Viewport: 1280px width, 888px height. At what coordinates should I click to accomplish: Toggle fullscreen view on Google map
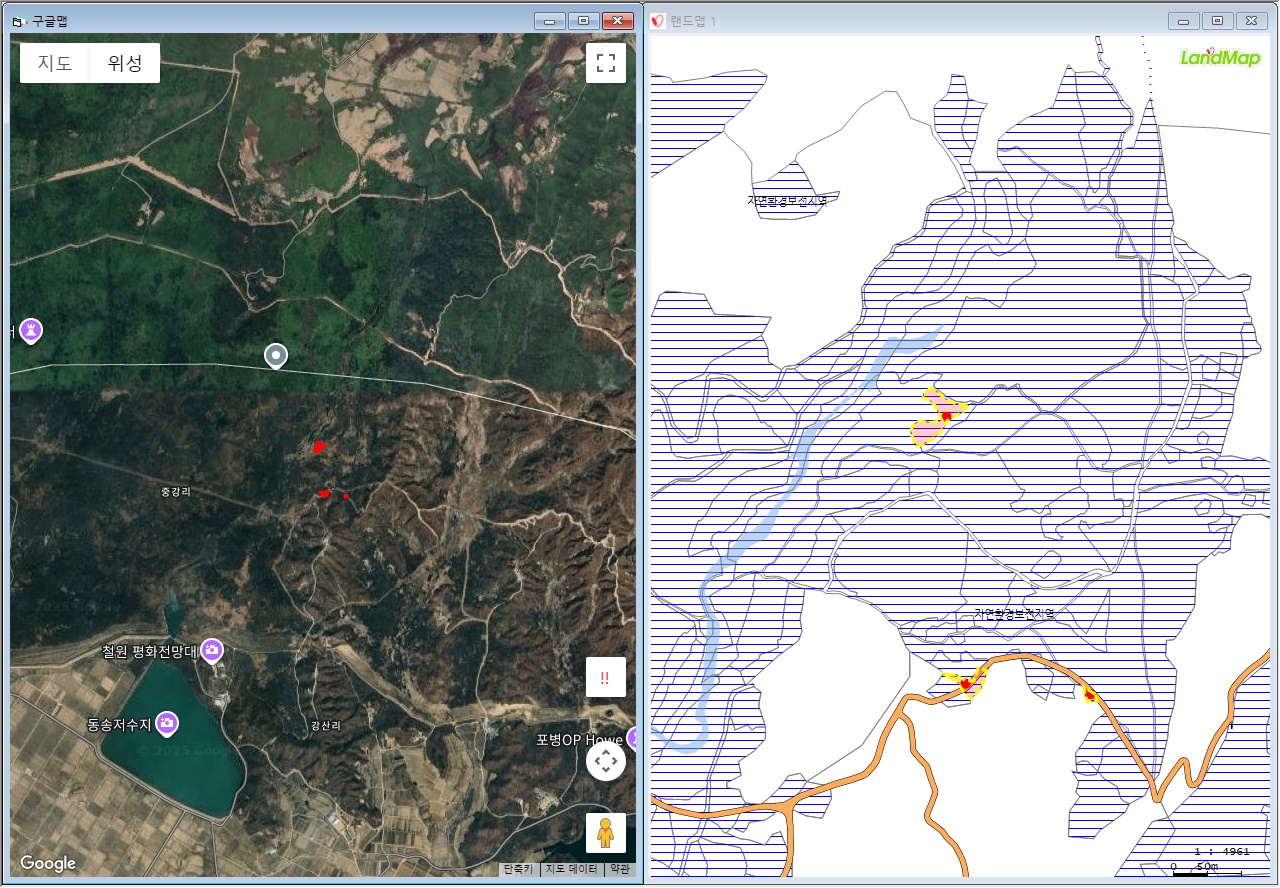click(605, 63)
